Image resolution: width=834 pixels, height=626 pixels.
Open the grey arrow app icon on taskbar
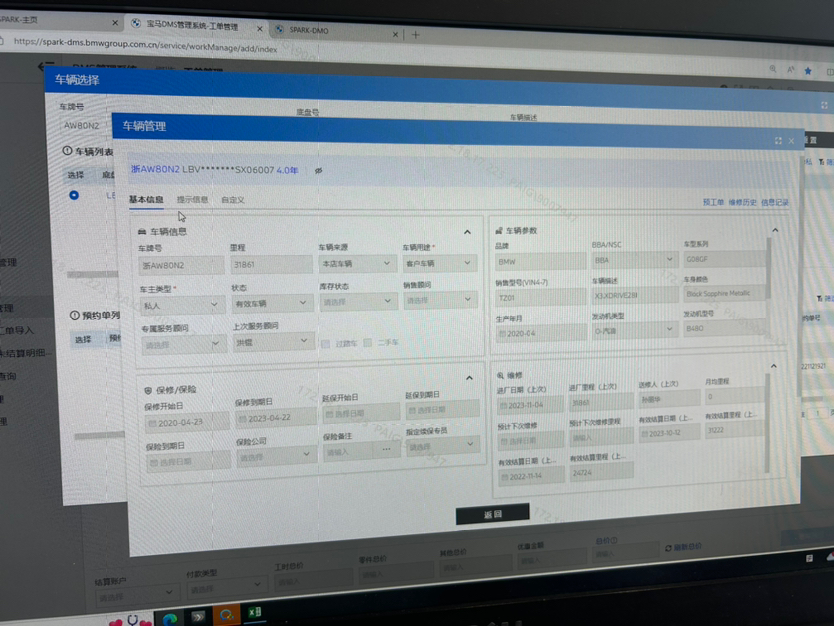(198, 617)
